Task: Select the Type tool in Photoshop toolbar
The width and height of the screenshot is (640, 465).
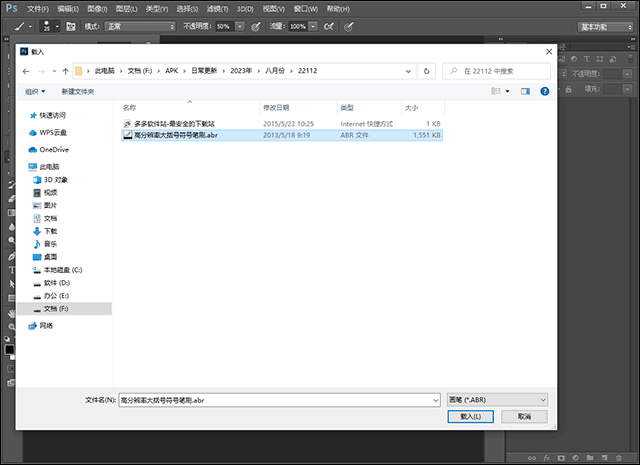Action: coord(11,270)
